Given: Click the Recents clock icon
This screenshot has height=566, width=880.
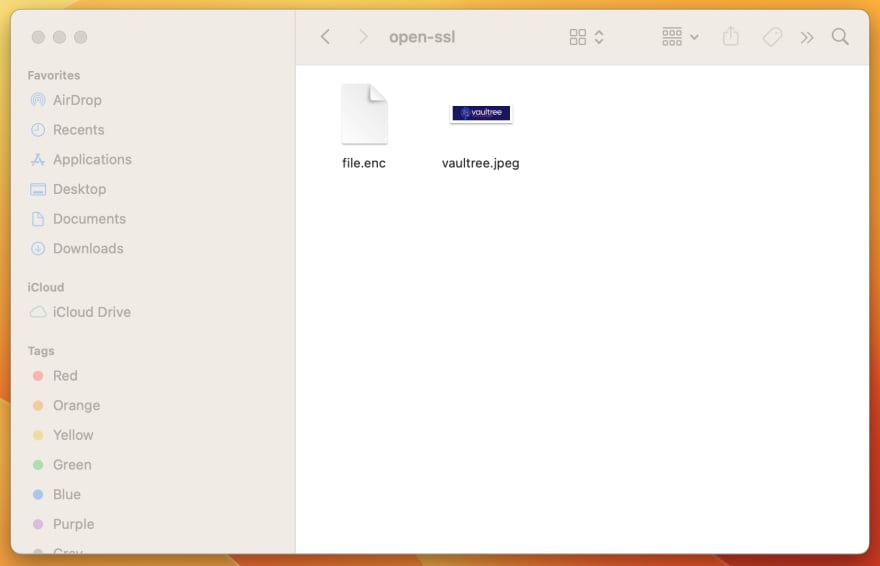Looking at the screenshot, I should pos(38,130).
